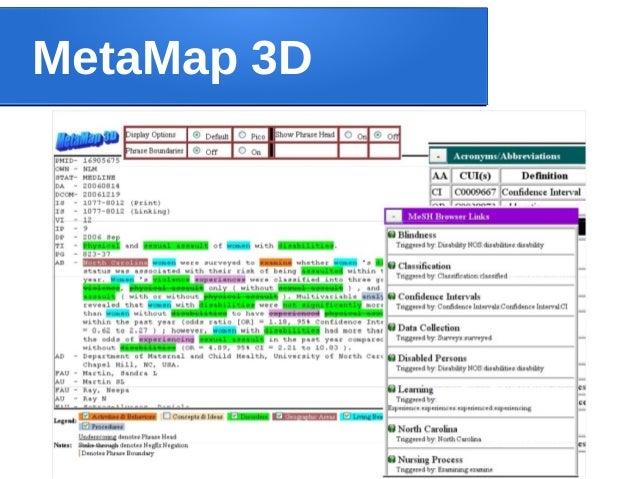The width and height of the screenshot is (638, 479).
Task: Click highlighted 'women' in the TI line
Action: 238,245
